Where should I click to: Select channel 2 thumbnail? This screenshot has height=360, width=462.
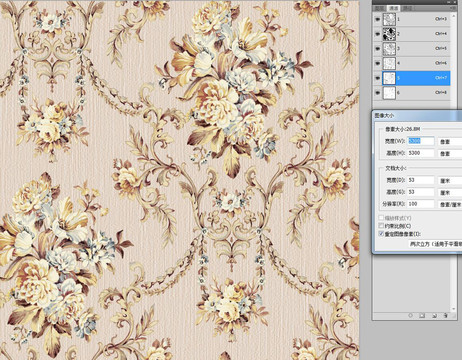click(389, 34)
